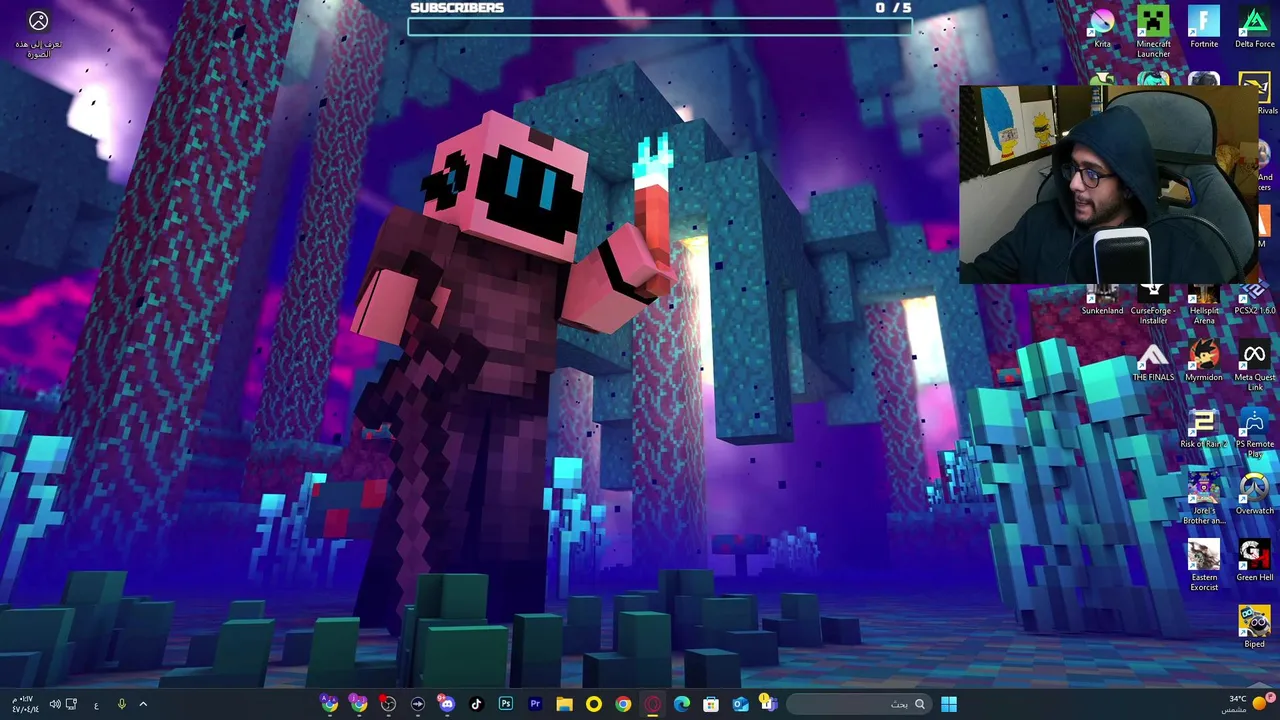
Task: Open the Krita desktop shortcut
Action: 1102,28
